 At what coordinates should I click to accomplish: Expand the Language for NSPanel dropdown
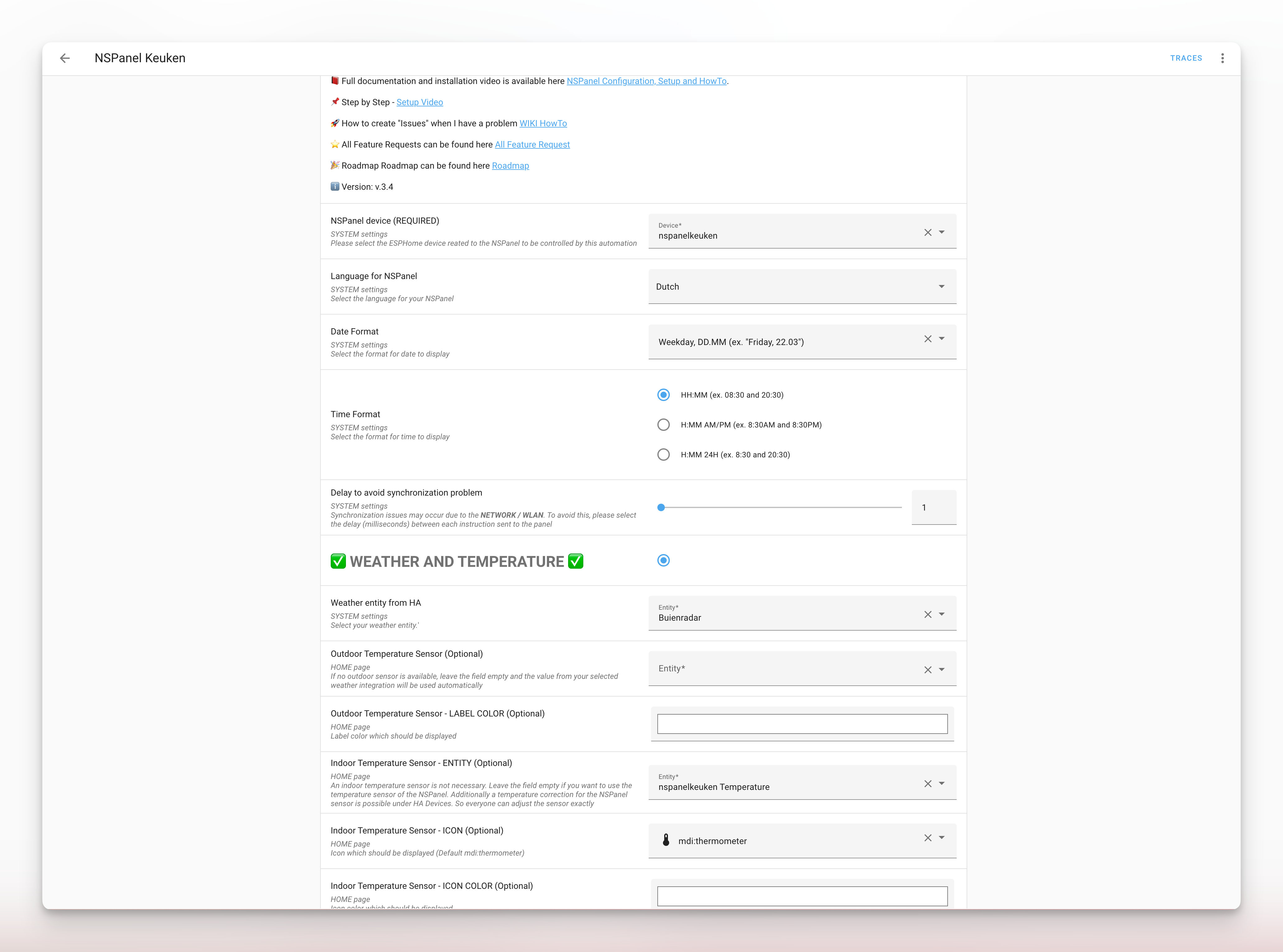point(941,287)
